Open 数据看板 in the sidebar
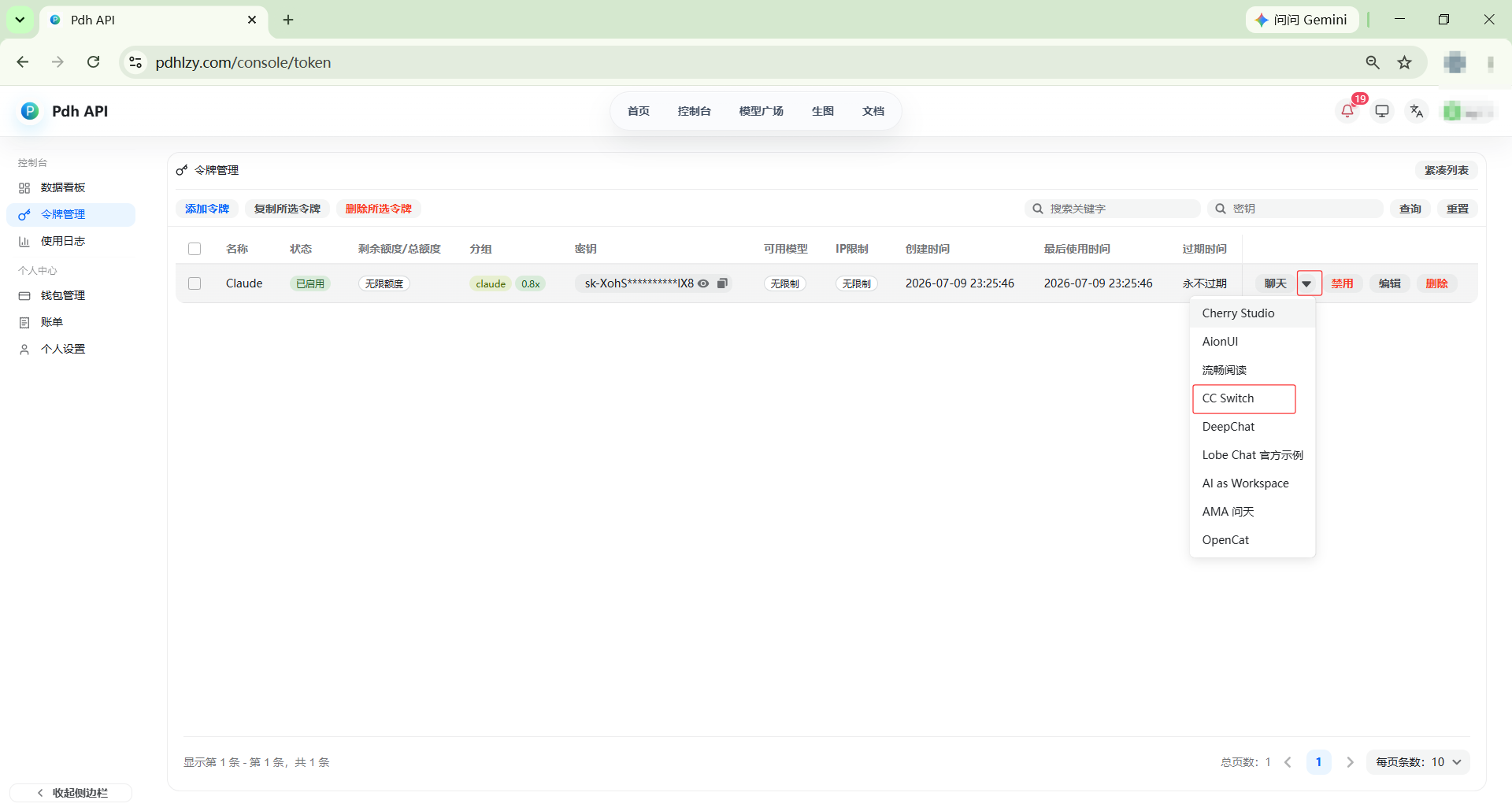The width and height of the screenshot is (1512, 811). point(71,187)
